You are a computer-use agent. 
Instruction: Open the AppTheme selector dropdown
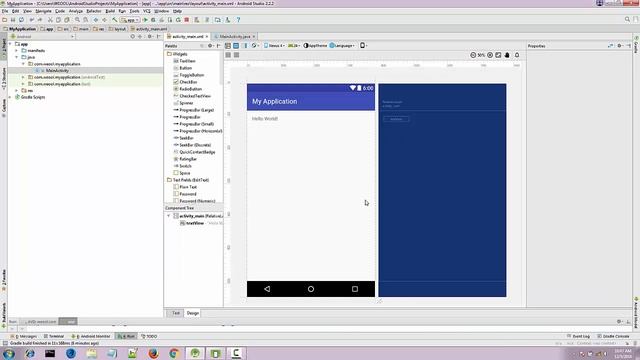tap(316, 46)
